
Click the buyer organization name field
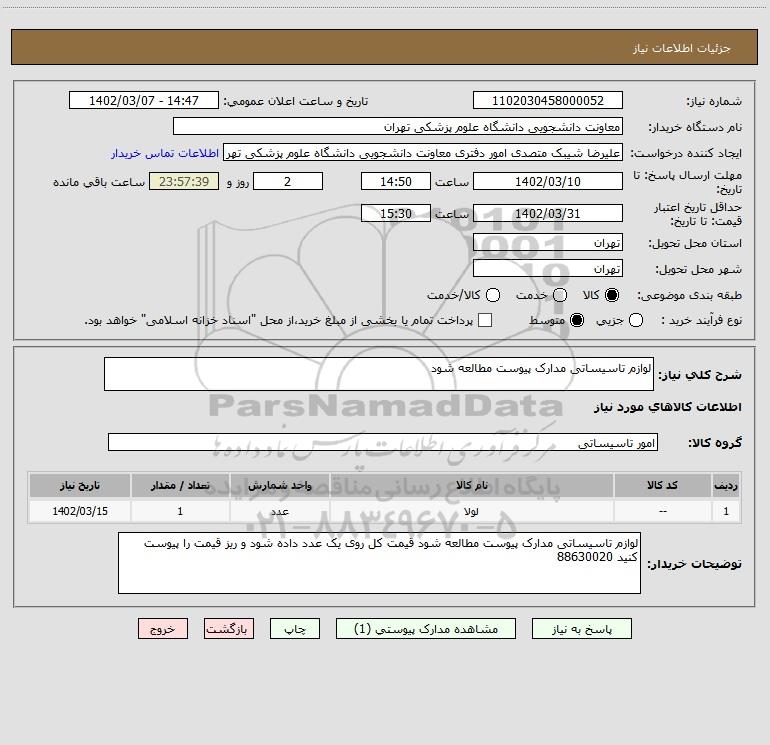pyautogui.click(x=398, y=126)
